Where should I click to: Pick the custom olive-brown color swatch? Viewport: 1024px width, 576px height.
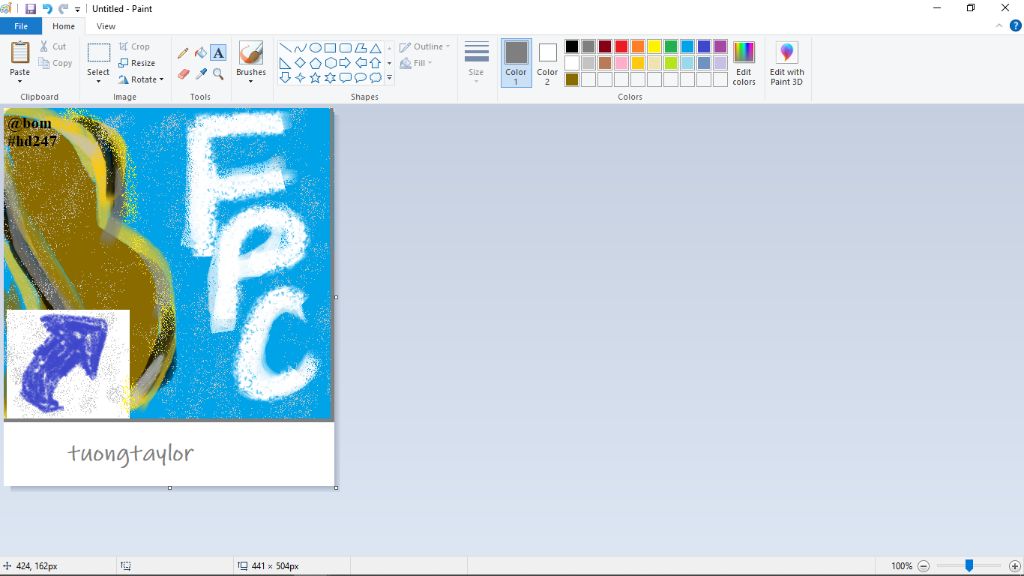[x=571, y=80]
